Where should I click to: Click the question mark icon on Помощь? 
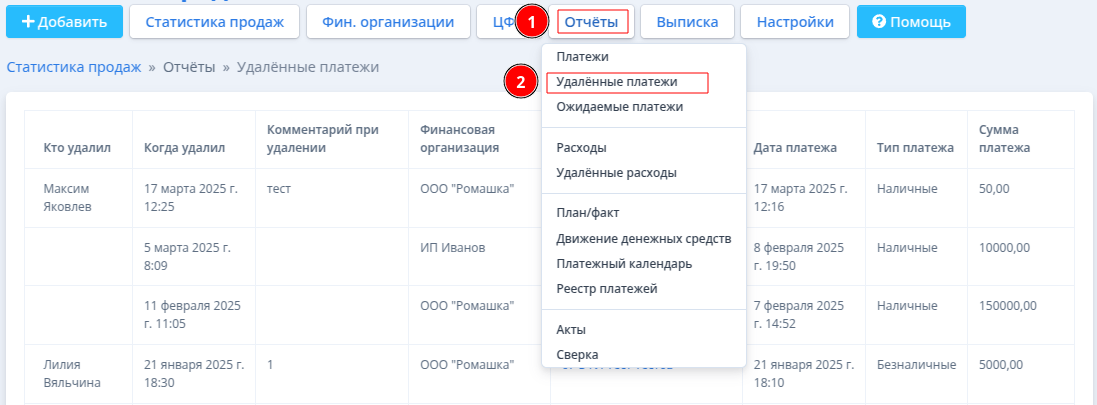tap(879, 22)
